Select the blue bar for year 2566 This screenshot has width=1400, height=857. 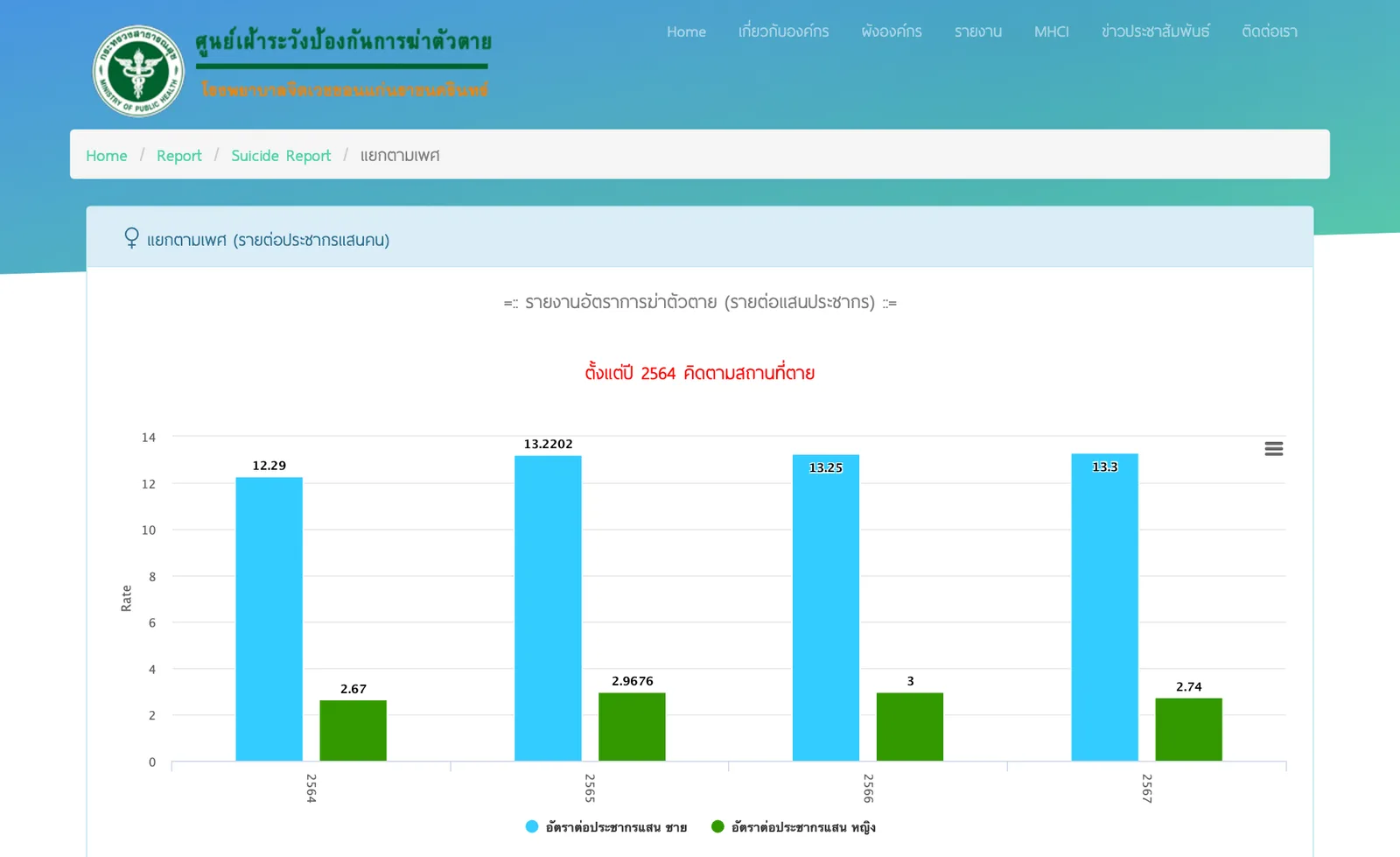click(x=826, y=608)
